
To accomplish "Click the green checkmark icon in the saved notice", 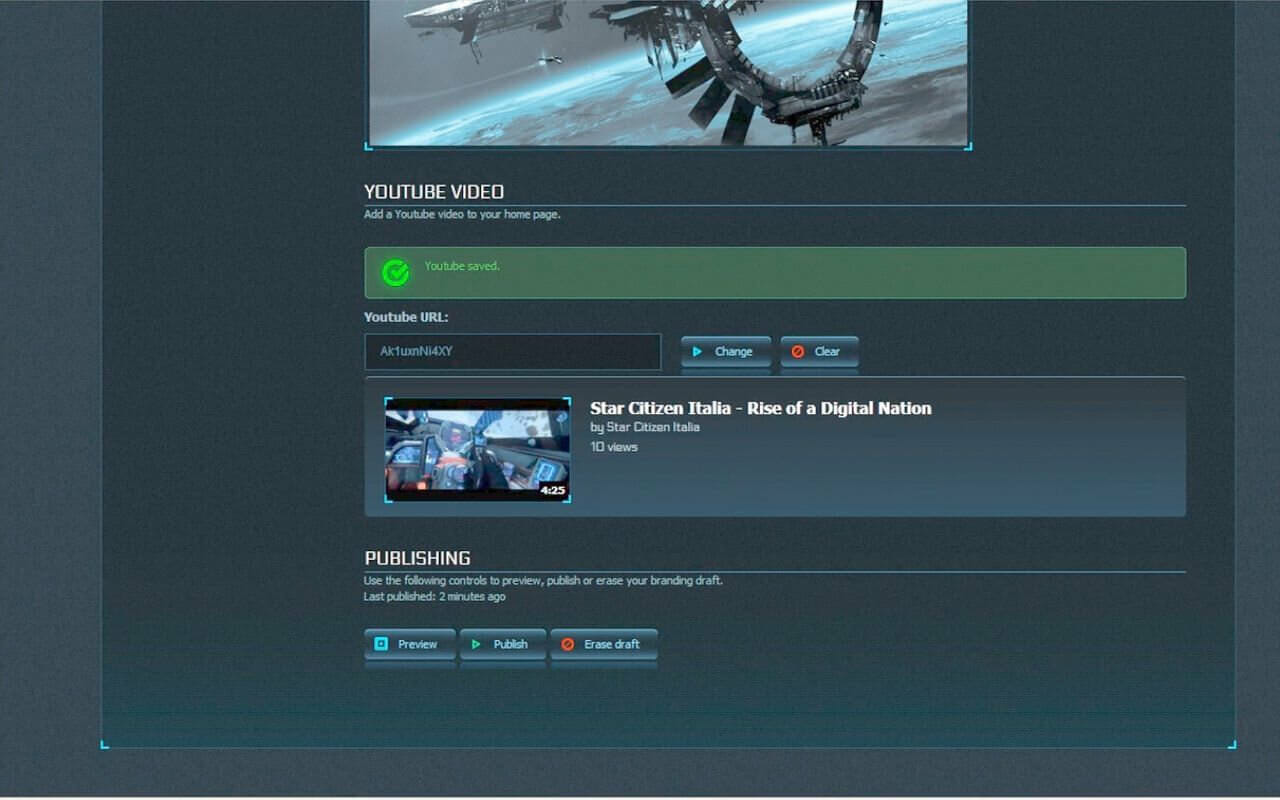I will (396, 272).
